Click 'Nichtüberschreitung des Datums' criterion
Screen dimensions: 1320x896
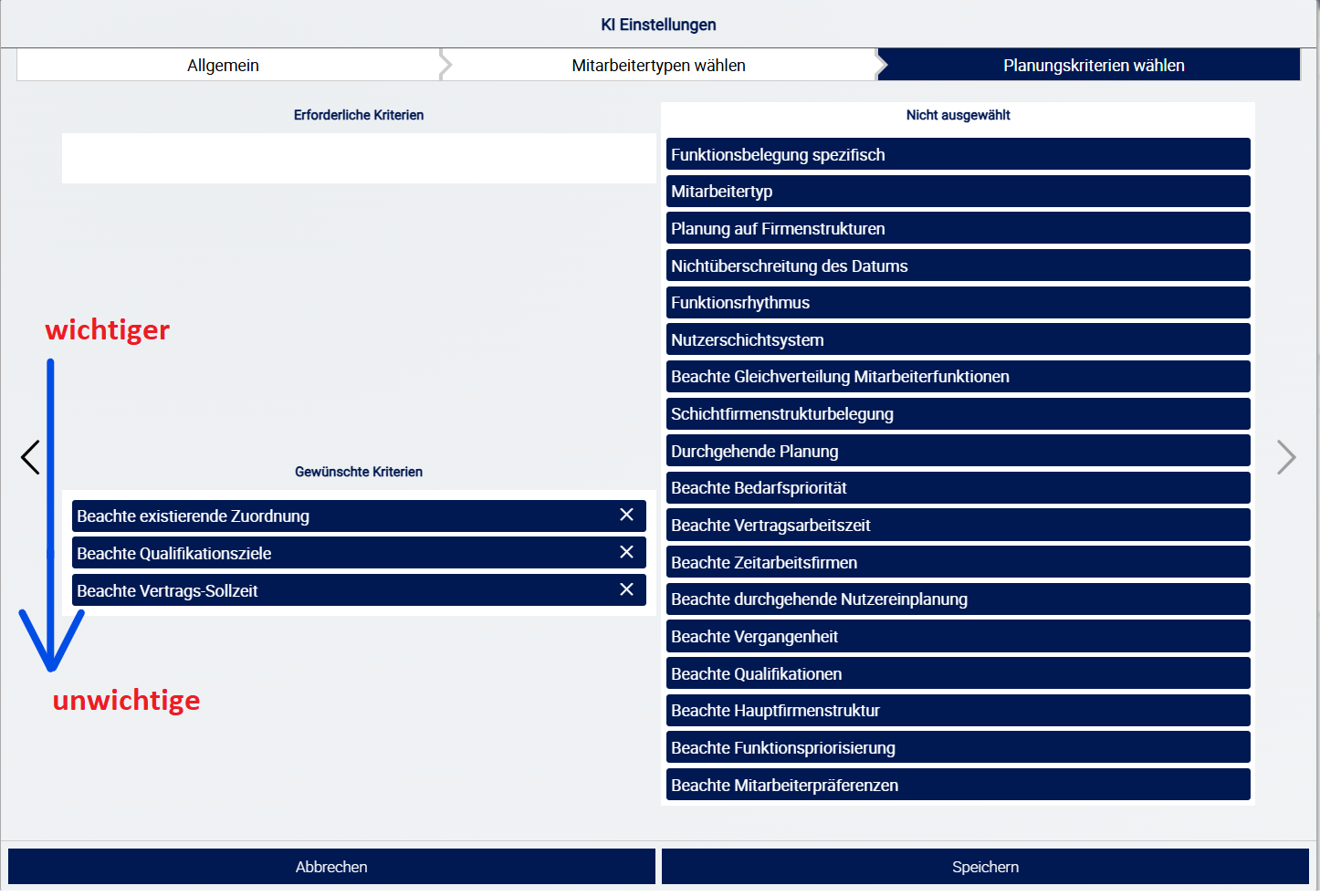pyautogui.click(x=958, y=266)
